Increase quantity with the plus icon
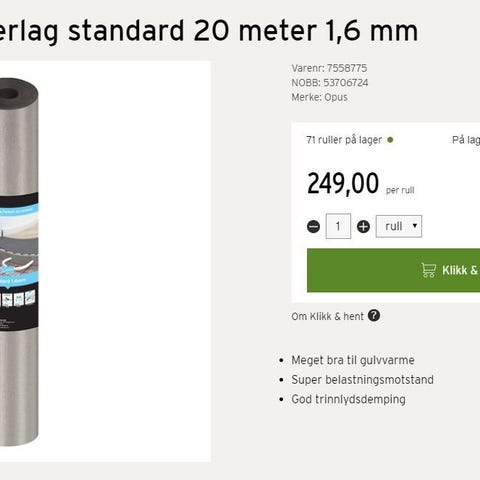 (x=363, y=227)
